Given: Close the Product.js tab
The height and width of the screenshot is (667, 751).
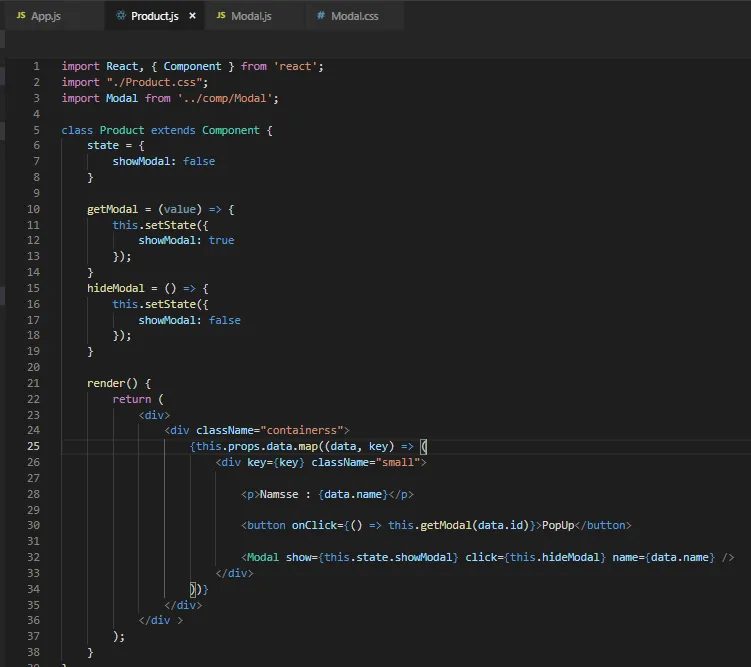Looking at the screenshot, I should pyautogui.click(x=192, y=16).
